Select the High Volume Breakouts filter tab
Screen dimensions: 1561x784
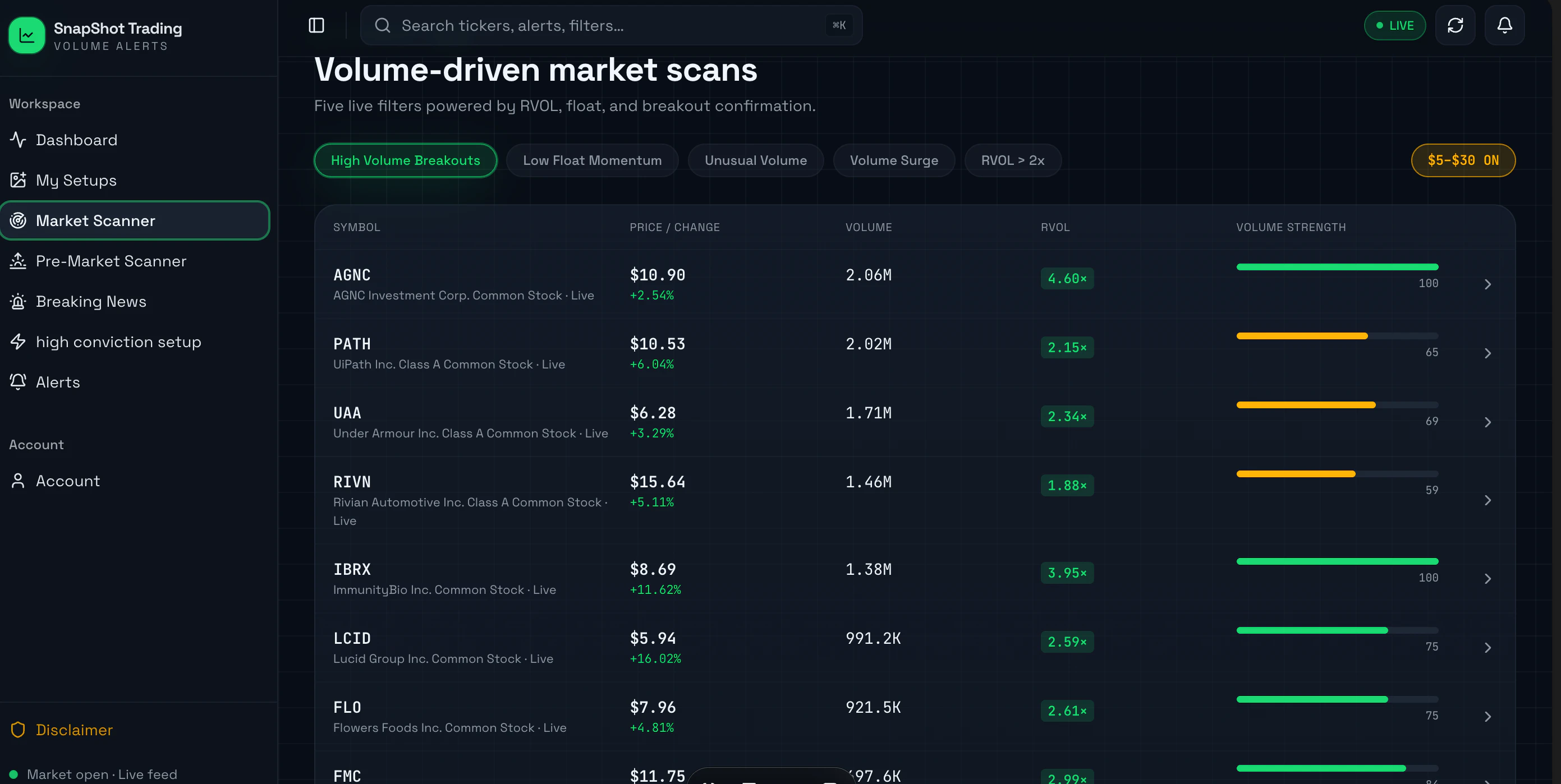coord(405,160)
